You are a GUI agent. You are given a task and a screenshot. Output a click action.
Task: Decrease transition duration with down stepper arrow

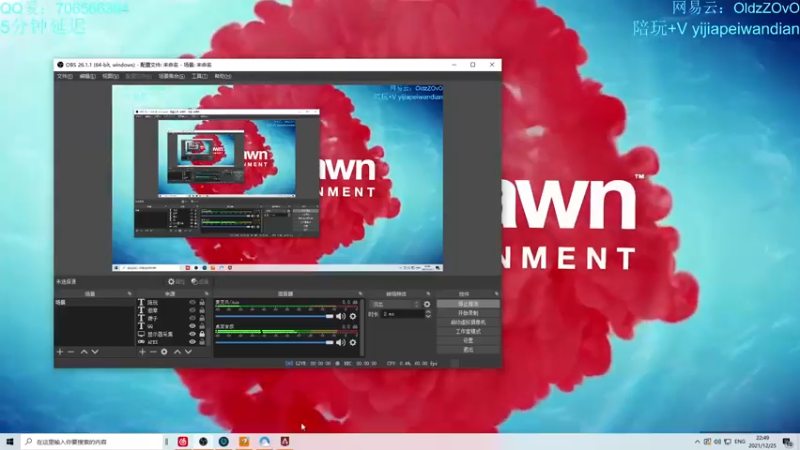(x=428, y=317)
